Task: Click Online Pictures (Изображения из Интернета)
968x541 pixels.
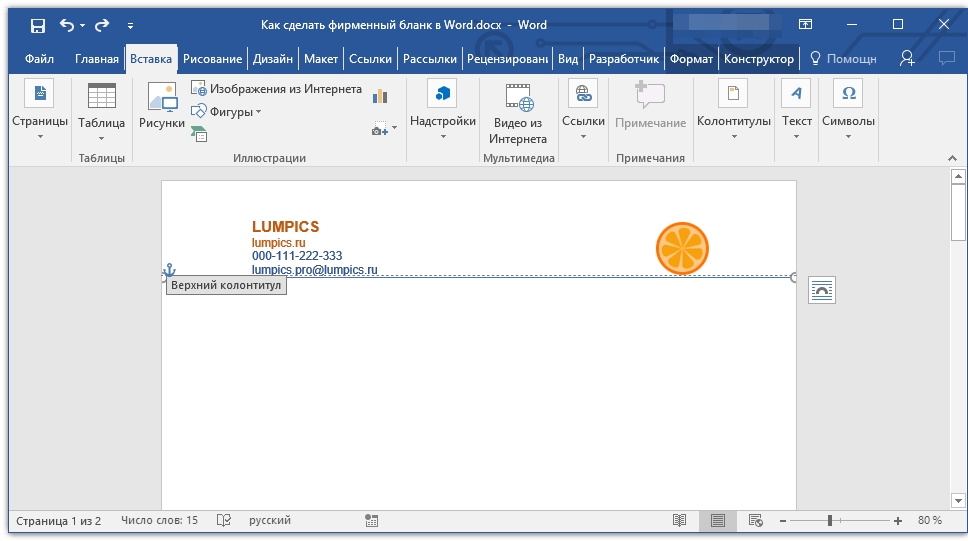Action: pos(277,89)
